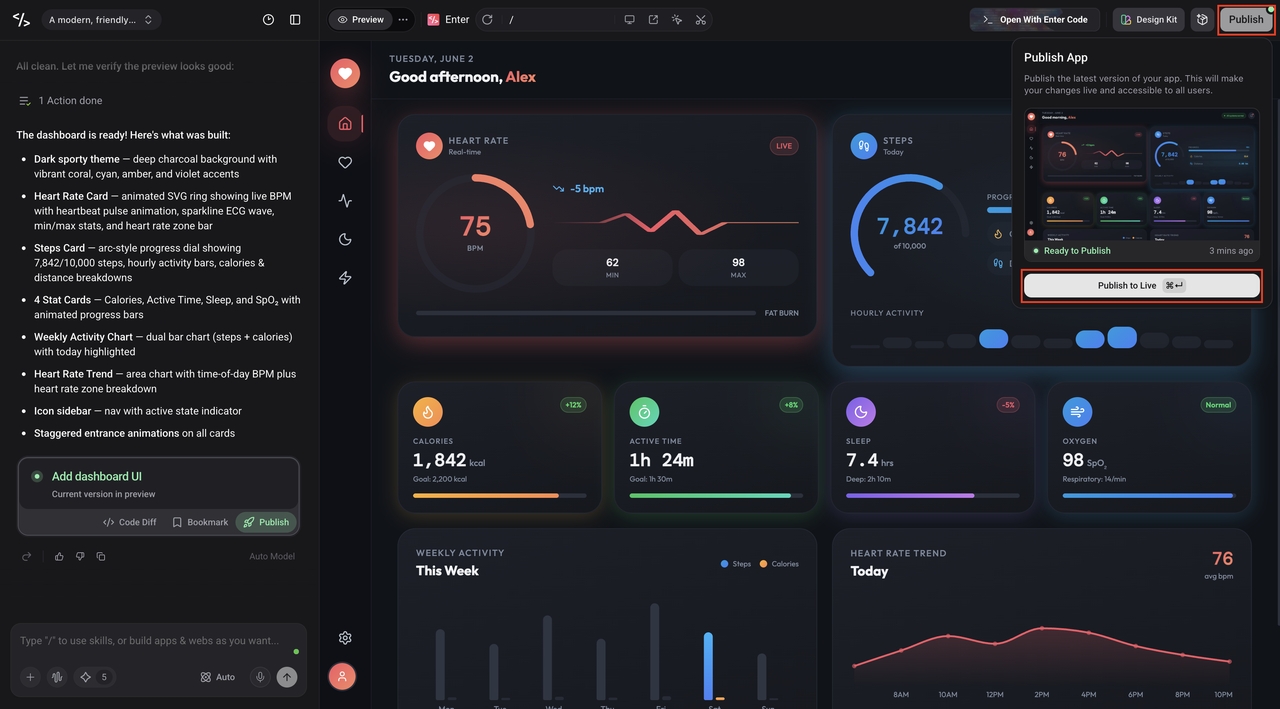Click the app preview thumbnail in Publish App
The height and width of the screenshot is (709, 1280).
coord(1142,173)
